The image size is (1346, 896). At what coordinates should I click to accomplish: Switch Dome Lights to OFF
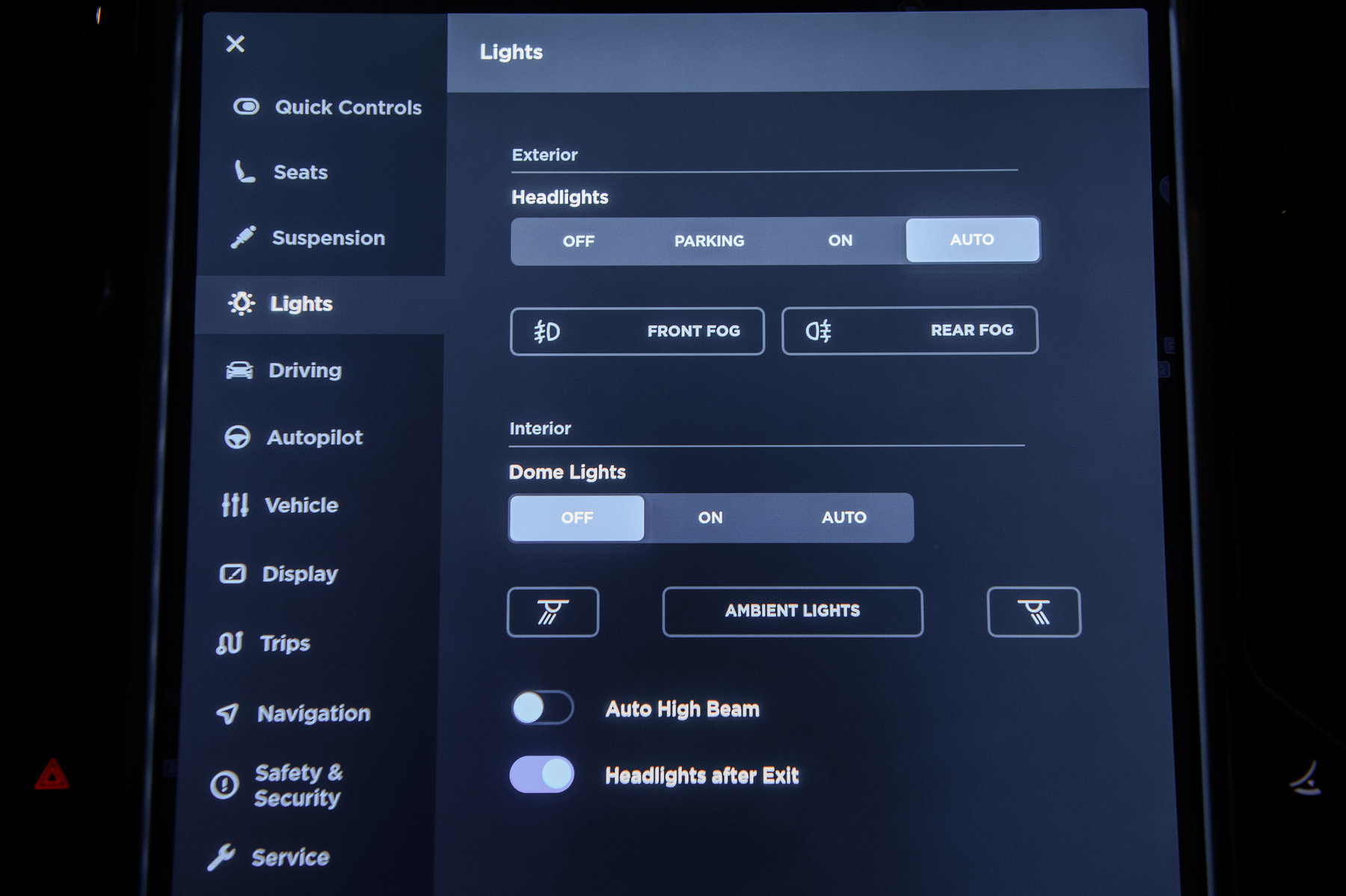tap(577, 518)
